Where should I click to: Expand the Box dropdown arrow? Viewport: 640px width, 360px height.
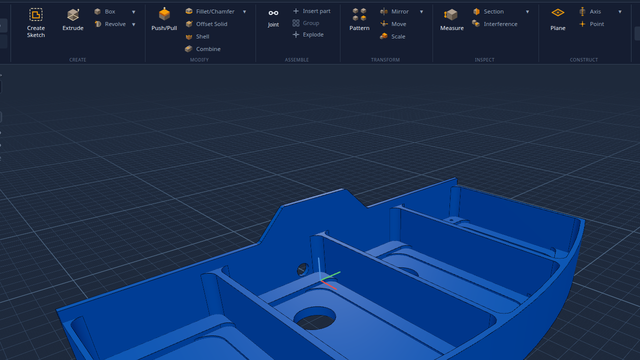(x=133, y=12)
